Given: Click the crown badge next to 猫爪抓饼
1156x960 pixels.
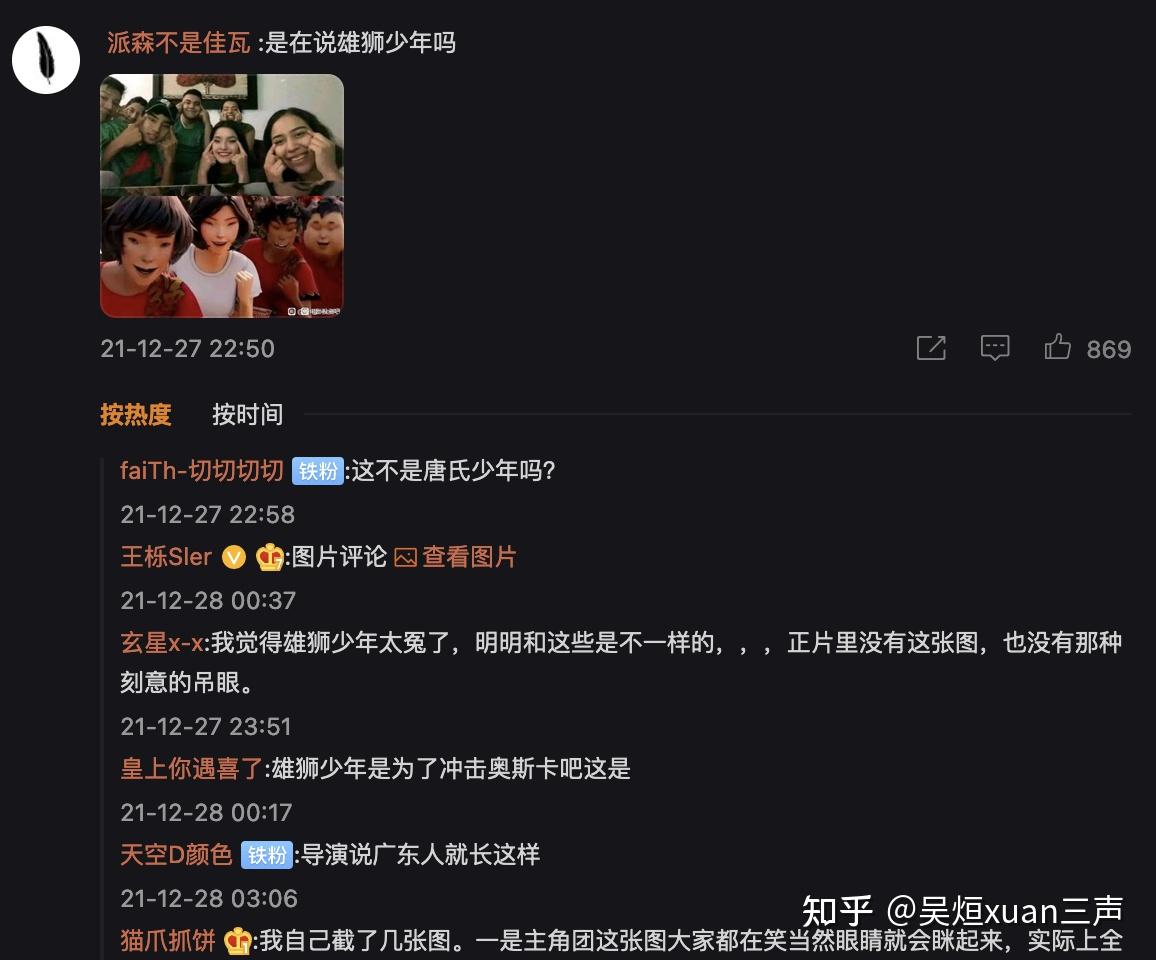Looking at the screenshot, I should (x=237, y=941).
